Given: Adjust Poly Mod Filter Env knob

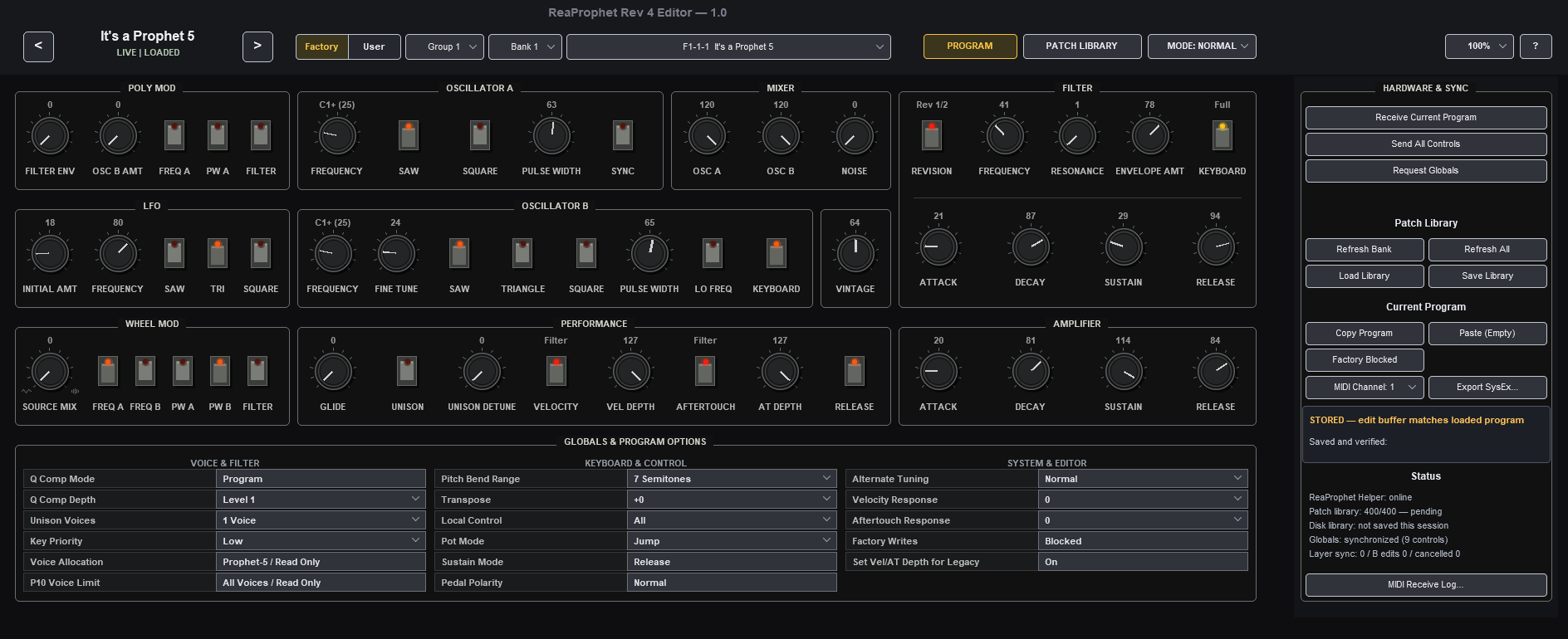Looking at the screenshot, I should 50,136.
